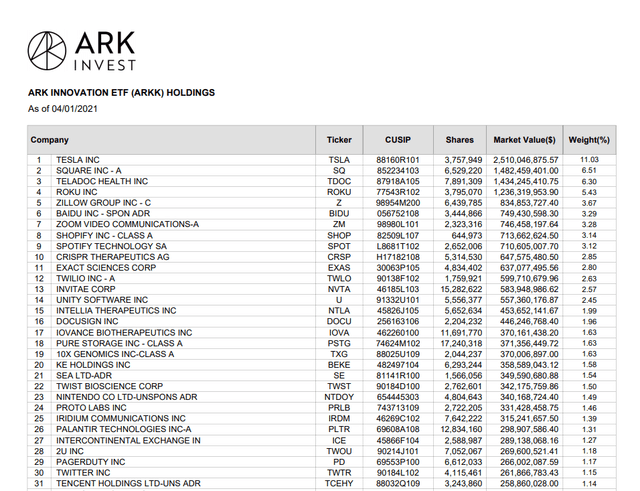The height and width of the screenshot is (491, 640).
Task: Click the BEKE ticker cell
Action: [339, 364]
